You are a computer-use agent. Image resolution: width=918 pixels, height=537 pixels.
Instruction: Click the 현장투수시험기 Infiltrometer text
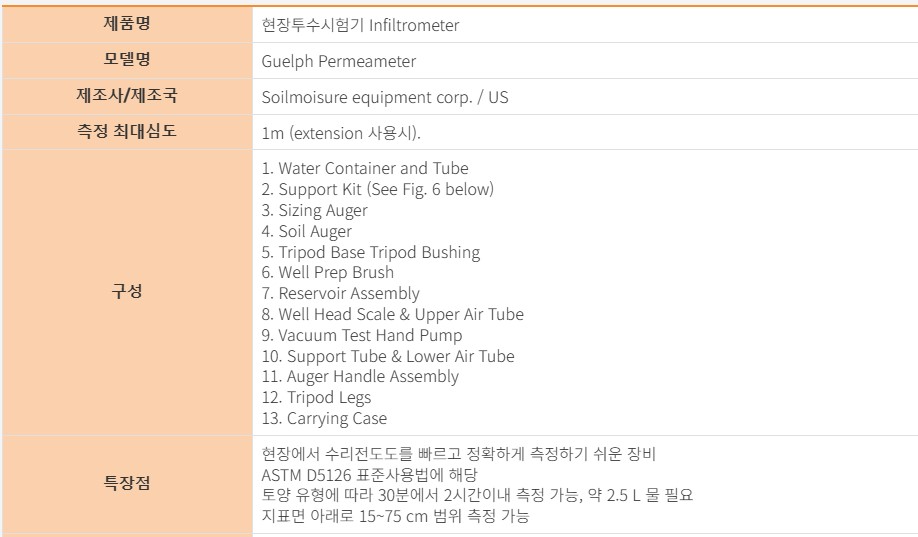click(360, 25)
